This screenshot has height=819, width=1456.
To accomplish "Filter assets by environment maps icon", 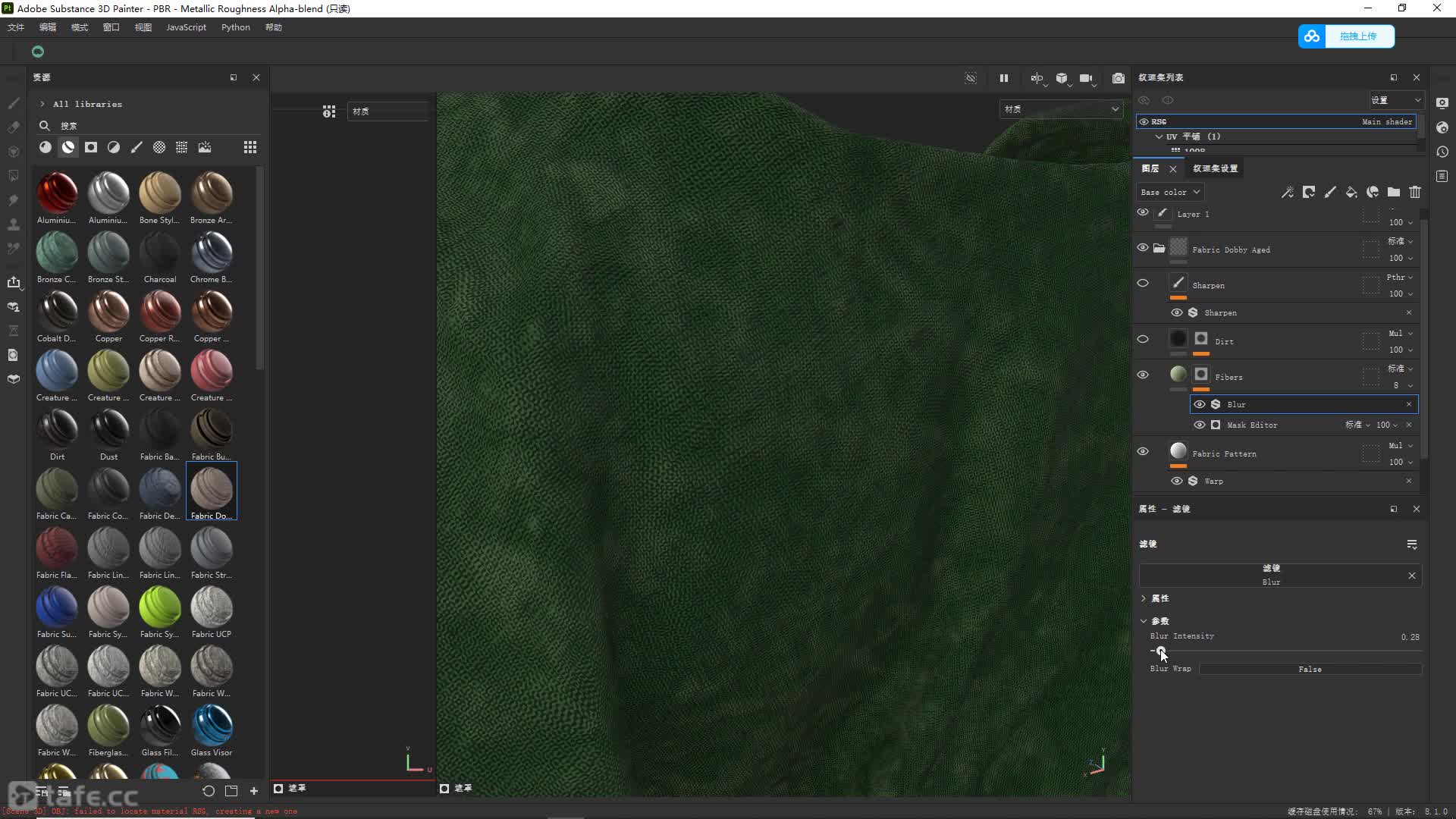I will pos(205,147).
